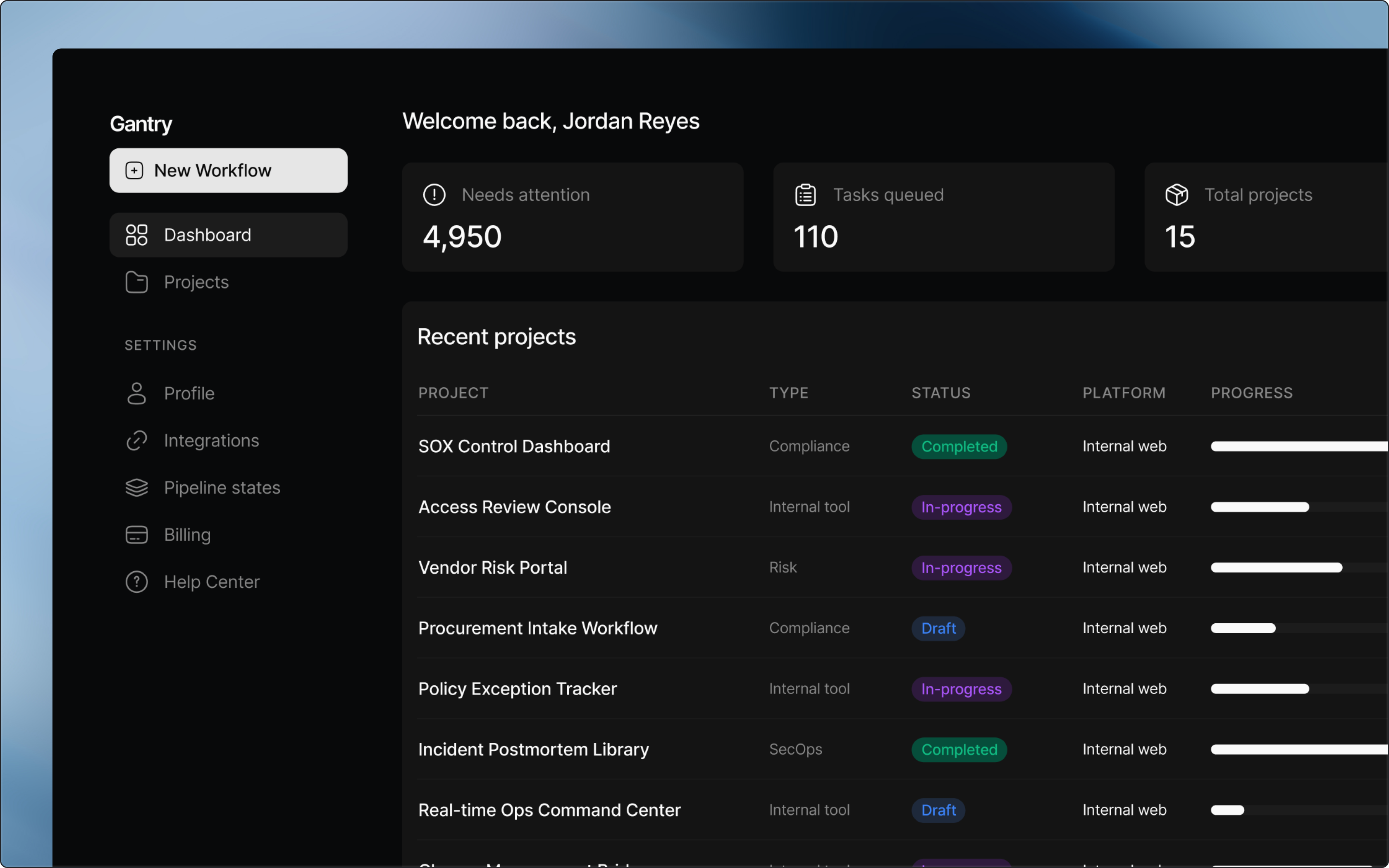This screenshot has width=1389, height=868.
Task: Click Draft badge for Real-time Ops Command Center
Action: point(938,810)
